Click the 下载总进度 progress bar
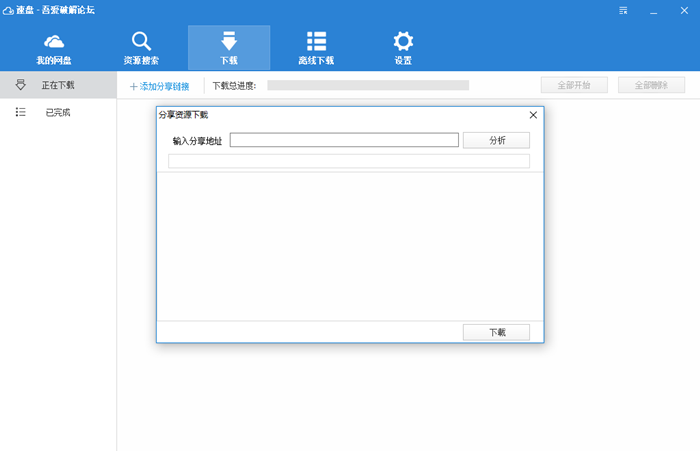This screenshot has height=451, width=700. [x=368, y=86]
